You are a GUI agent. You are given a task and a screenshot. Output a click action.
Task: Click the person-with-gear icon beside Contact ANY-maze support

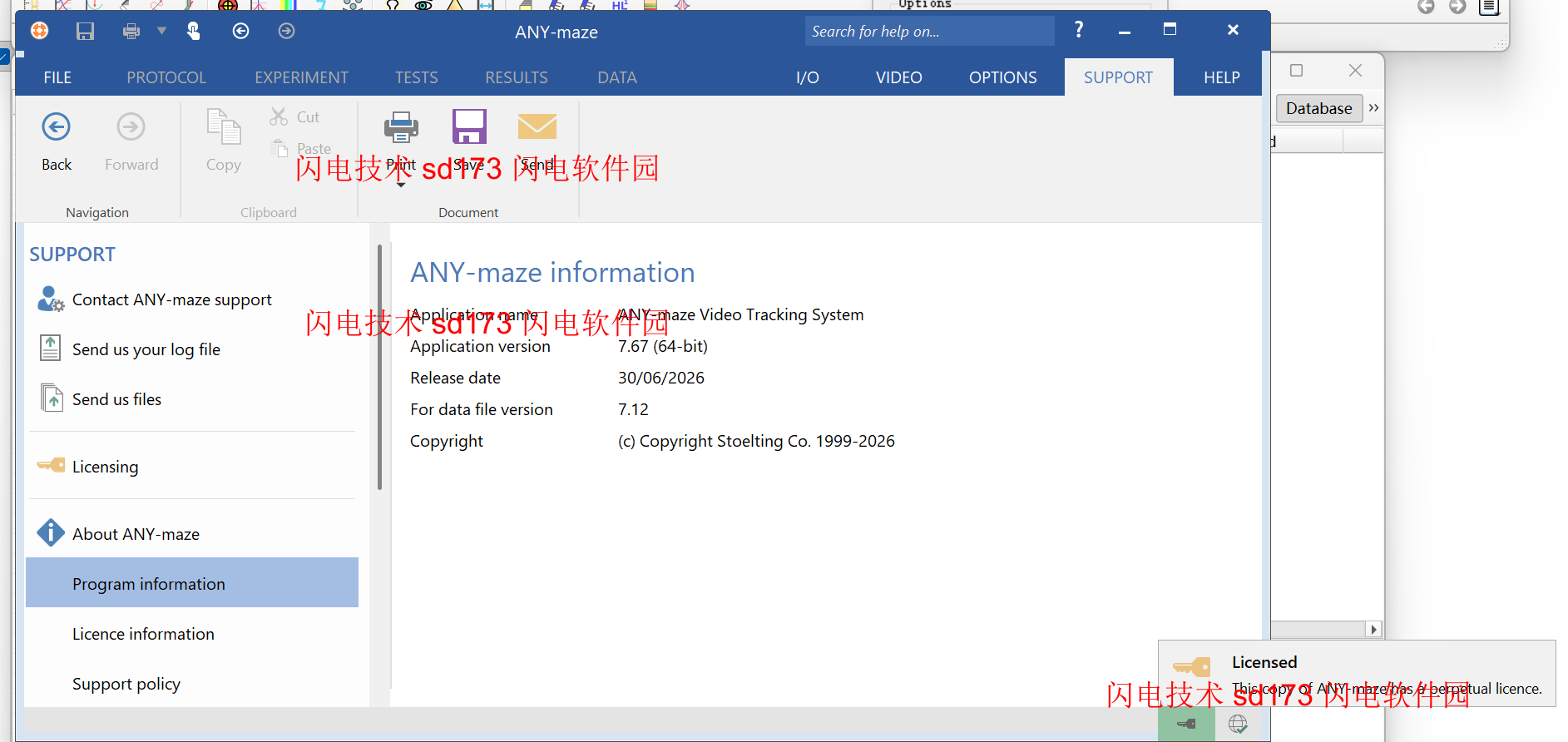click(51, 299)
